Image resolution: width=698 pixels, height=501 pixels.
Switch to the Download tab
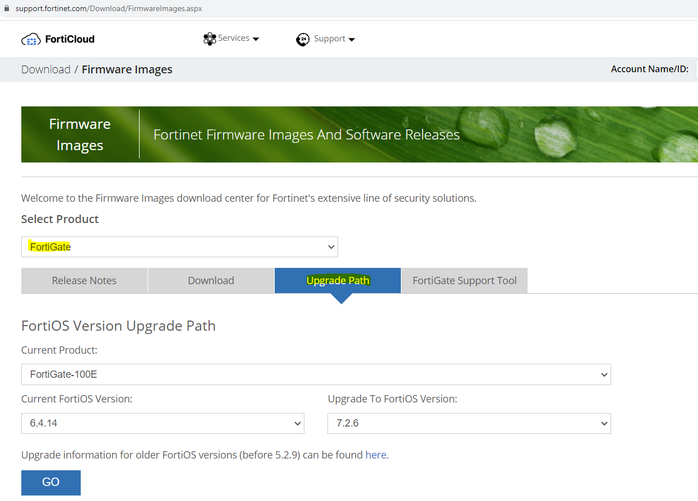pyautogui.click(x=211, y=281)
